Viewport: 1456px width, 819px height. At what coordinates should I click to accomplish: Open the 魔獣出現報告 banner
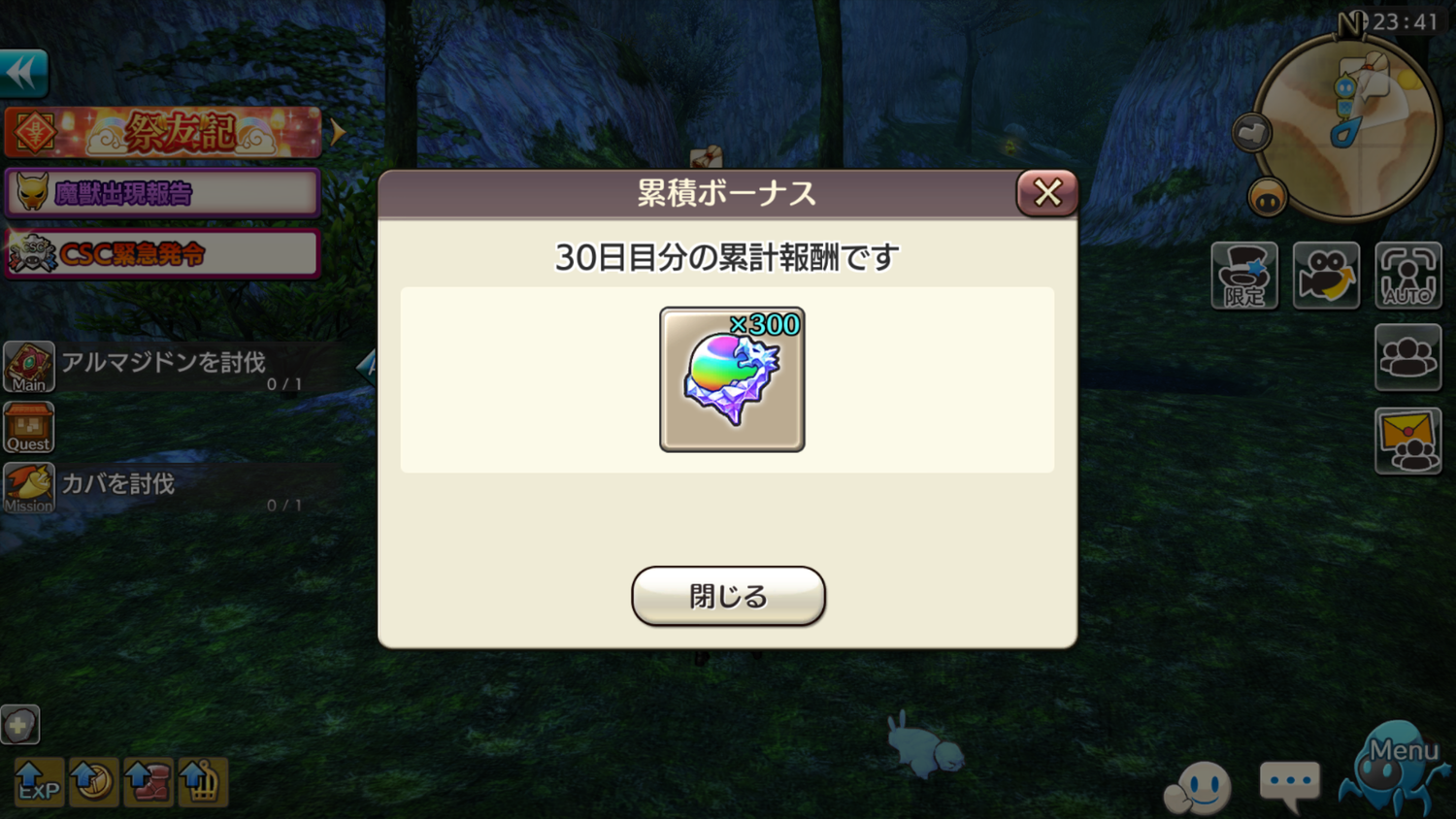163,193
